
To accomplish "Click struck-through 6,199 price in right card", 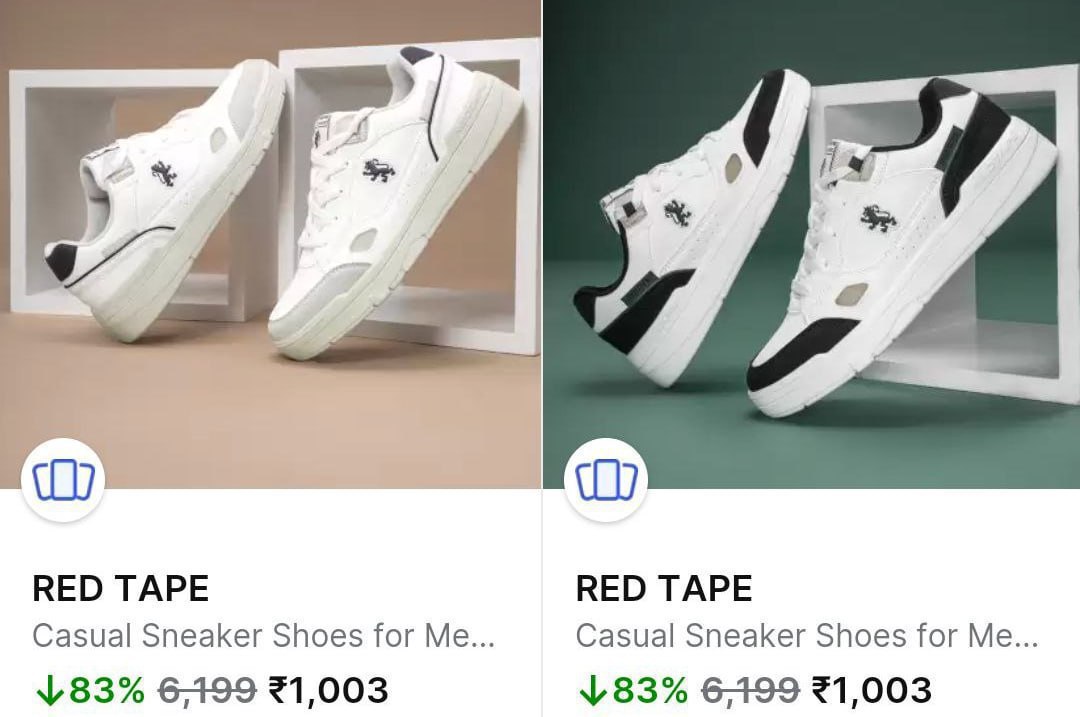I will [751, 689].
